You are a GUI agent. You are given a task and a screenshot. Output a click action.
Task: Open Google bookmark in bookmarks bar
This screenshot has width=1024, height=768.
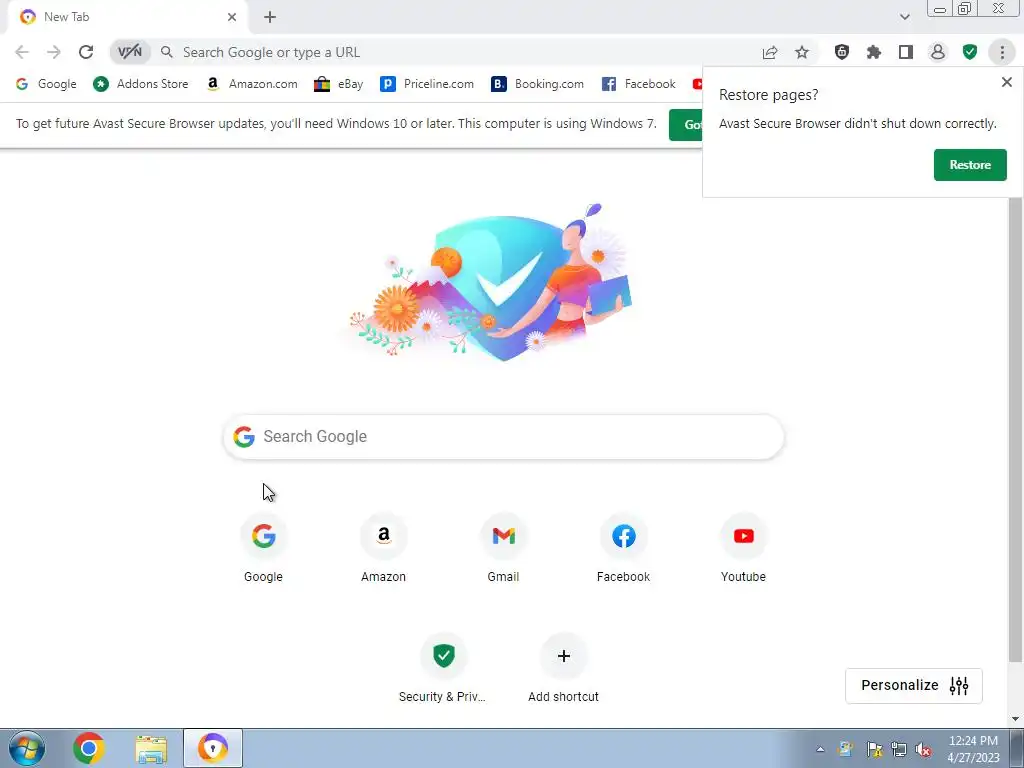pos(46,84)
